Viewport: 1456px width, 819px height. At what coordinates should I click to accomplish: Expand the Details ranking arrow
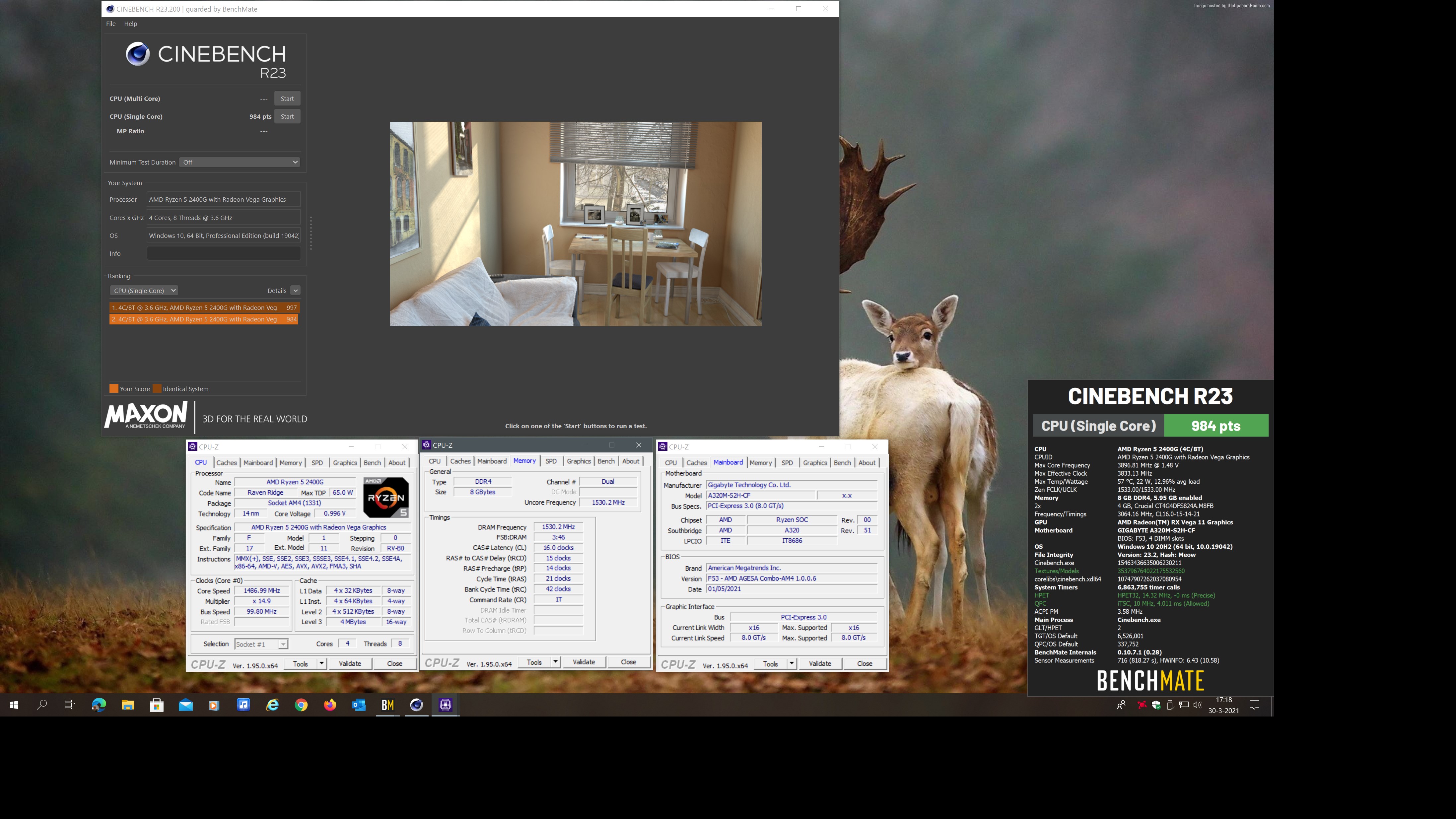tap(295, 291)
